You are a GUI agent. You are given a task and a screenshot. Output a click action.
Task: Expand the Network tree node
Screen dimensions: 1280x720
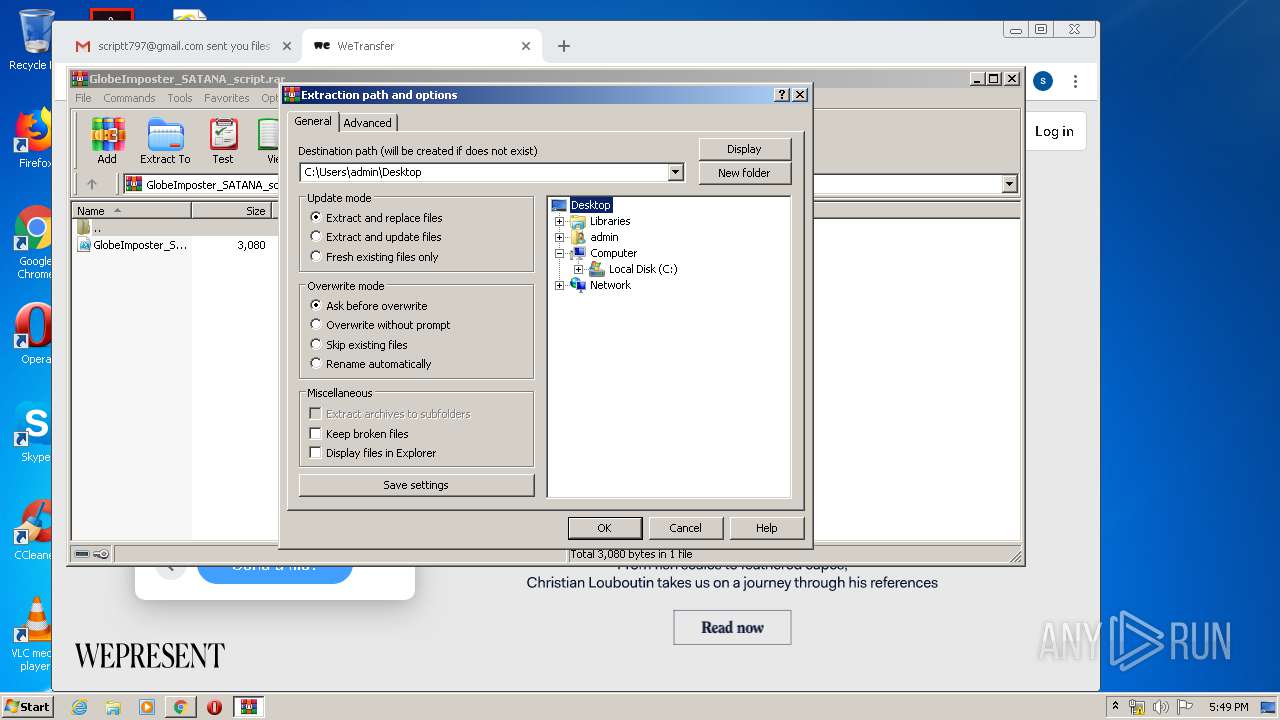[x=560, y=285]
